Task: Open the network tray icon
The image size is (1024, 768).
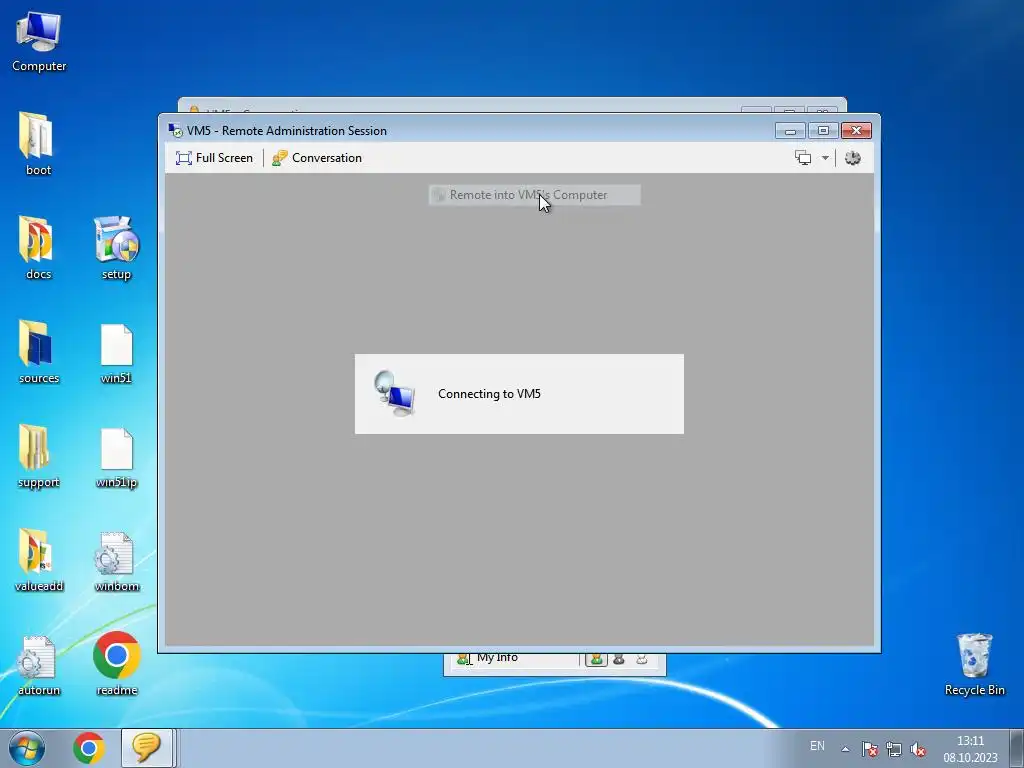Action: click(x=893, y=749)
